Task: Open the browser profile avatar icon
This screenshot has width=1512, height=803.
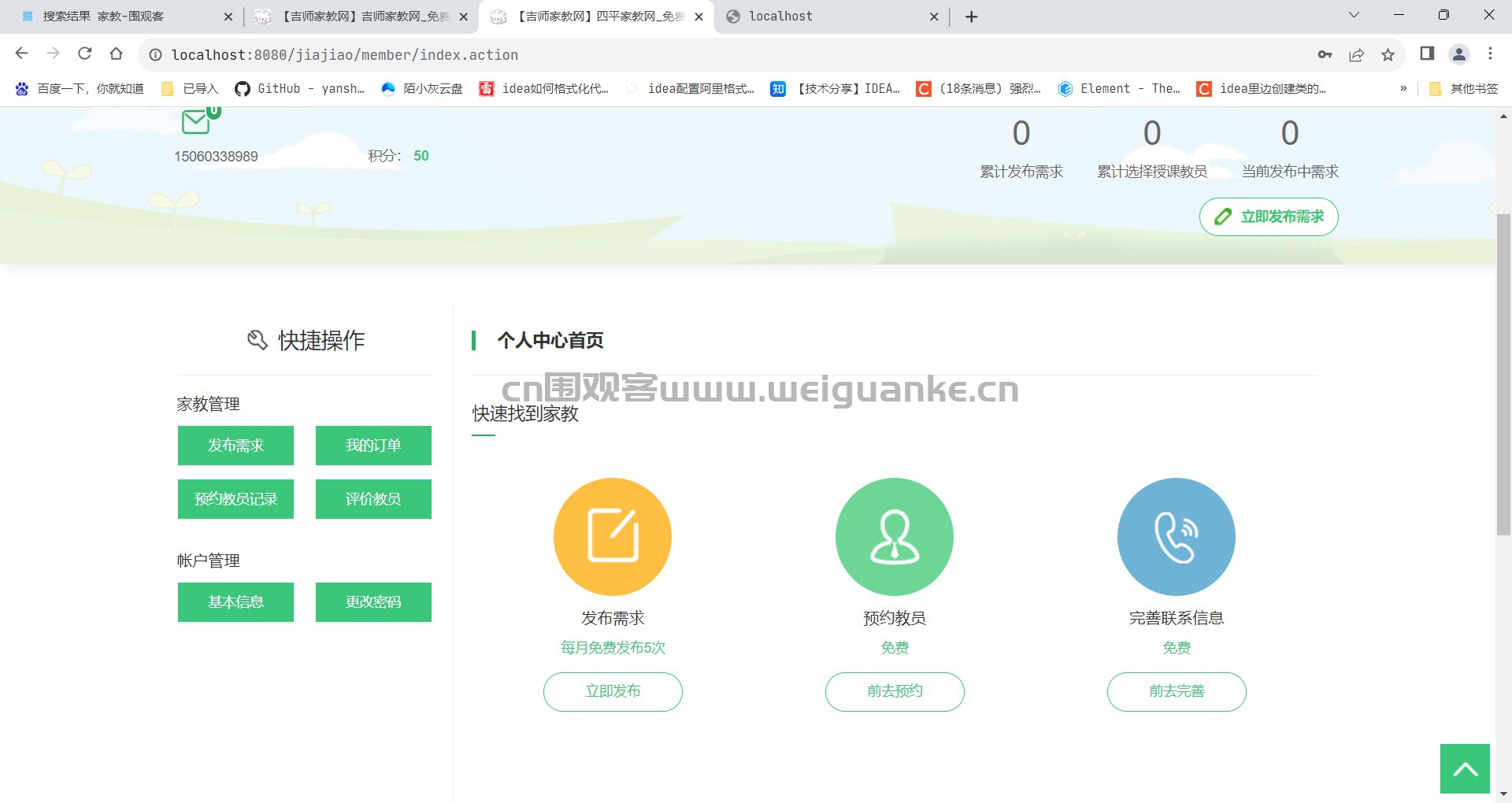Action: pos(1459,54)
